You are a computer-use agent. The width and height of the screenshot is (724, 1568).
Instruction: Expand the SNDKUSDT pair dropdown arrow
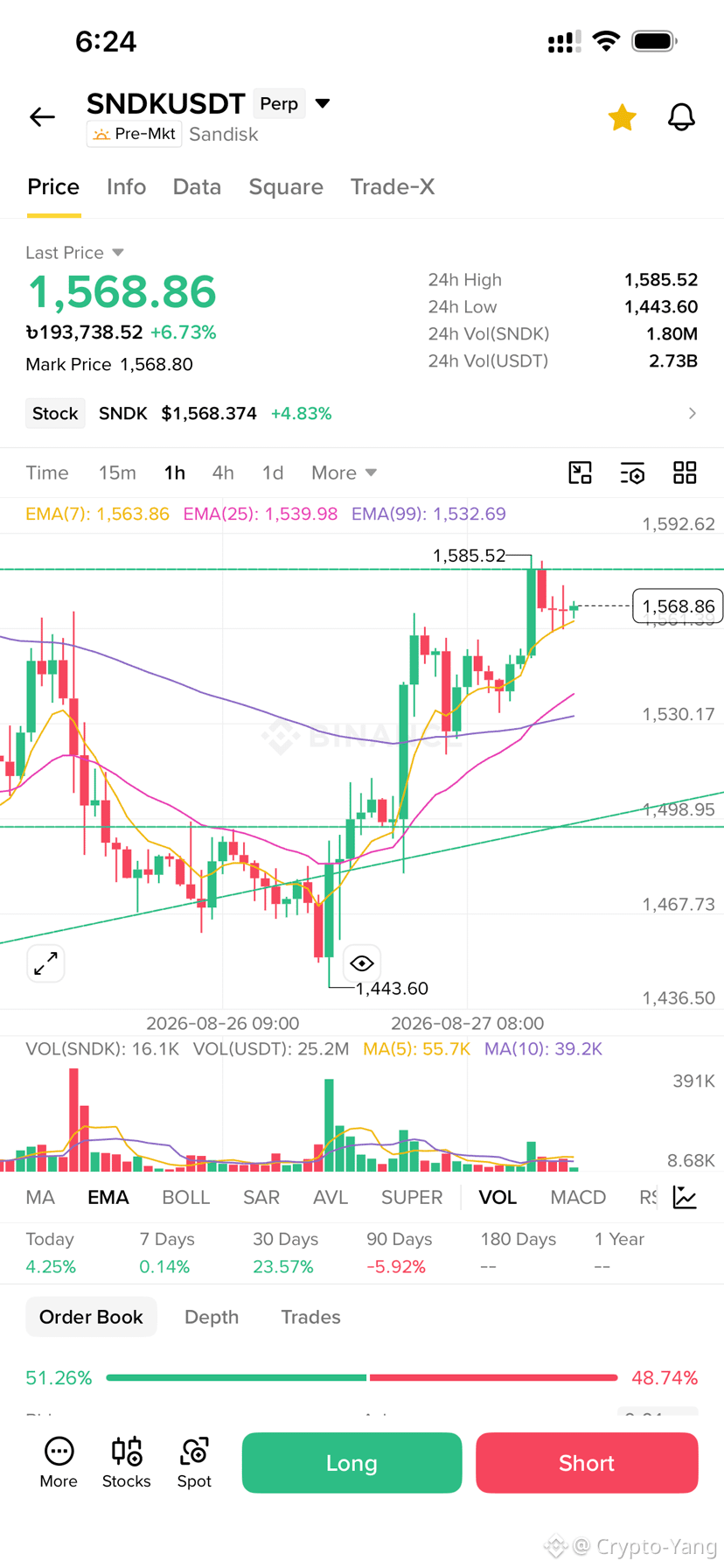[323, 103]
